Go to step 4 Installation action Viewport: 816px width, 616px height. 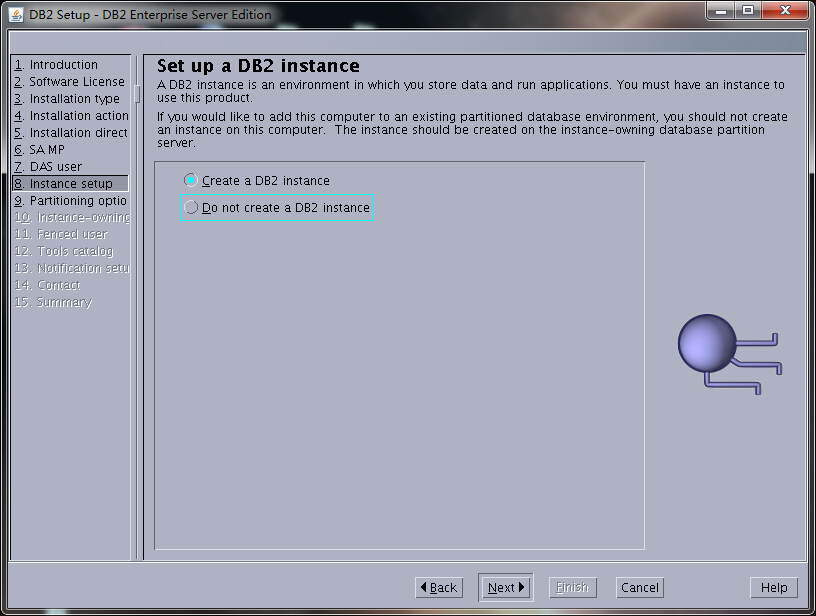coord(71,116)
